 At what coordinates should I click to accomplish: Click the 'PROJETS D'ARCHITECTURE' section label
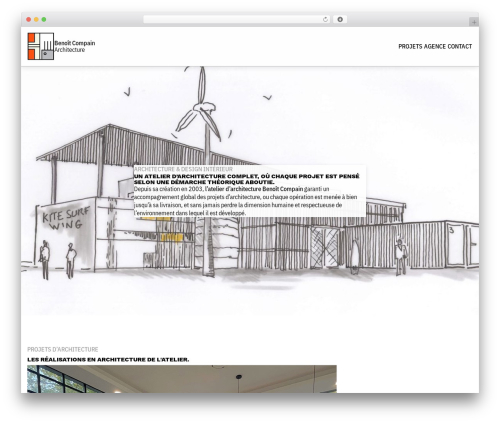point(63,349)
